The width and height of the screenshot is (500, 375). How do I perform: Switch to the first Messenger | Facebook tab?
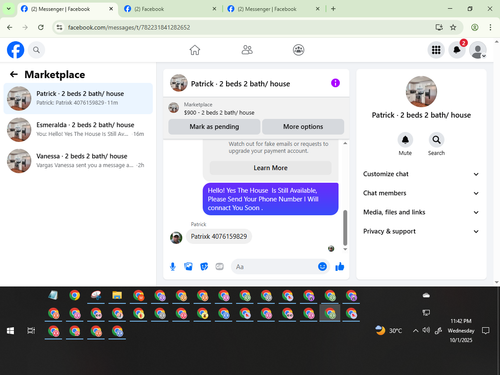click(67, 9)
